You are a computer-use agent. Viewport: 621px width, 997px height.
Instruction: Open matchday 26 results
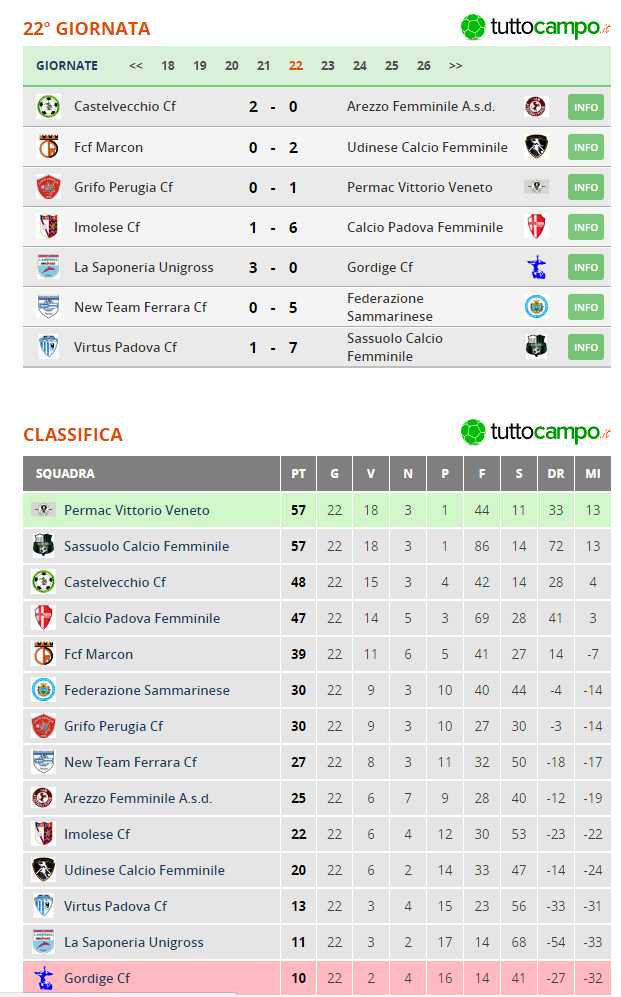(x=423, y=64)
